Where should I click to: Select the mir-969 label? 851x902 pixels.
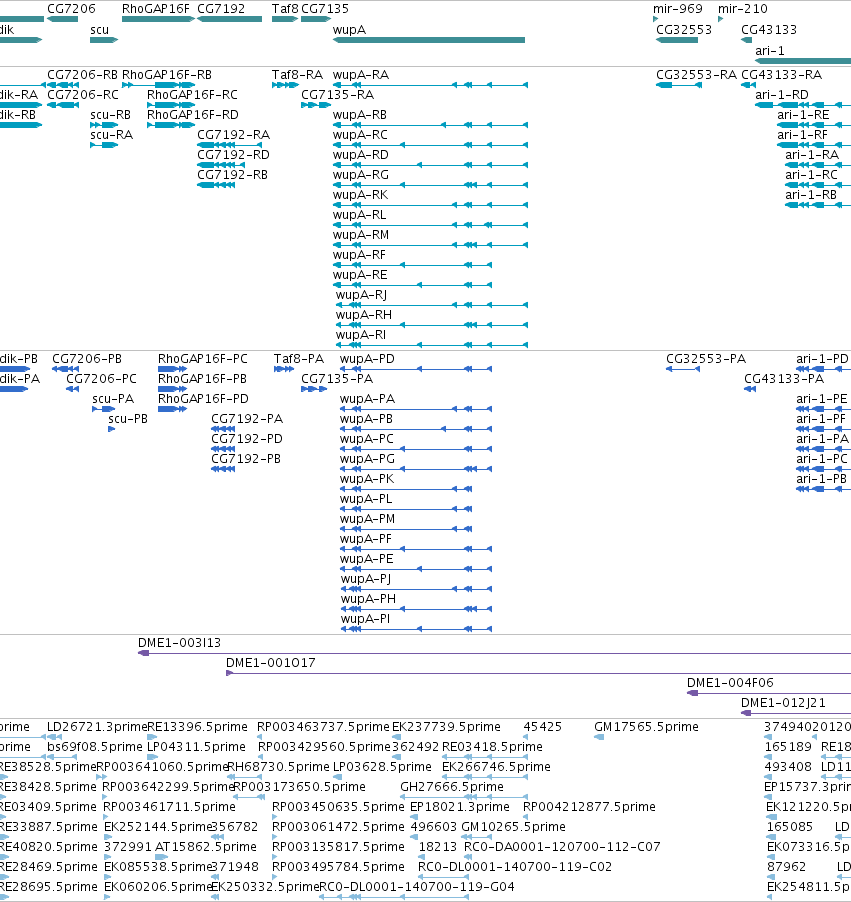(x=678, y=9)
